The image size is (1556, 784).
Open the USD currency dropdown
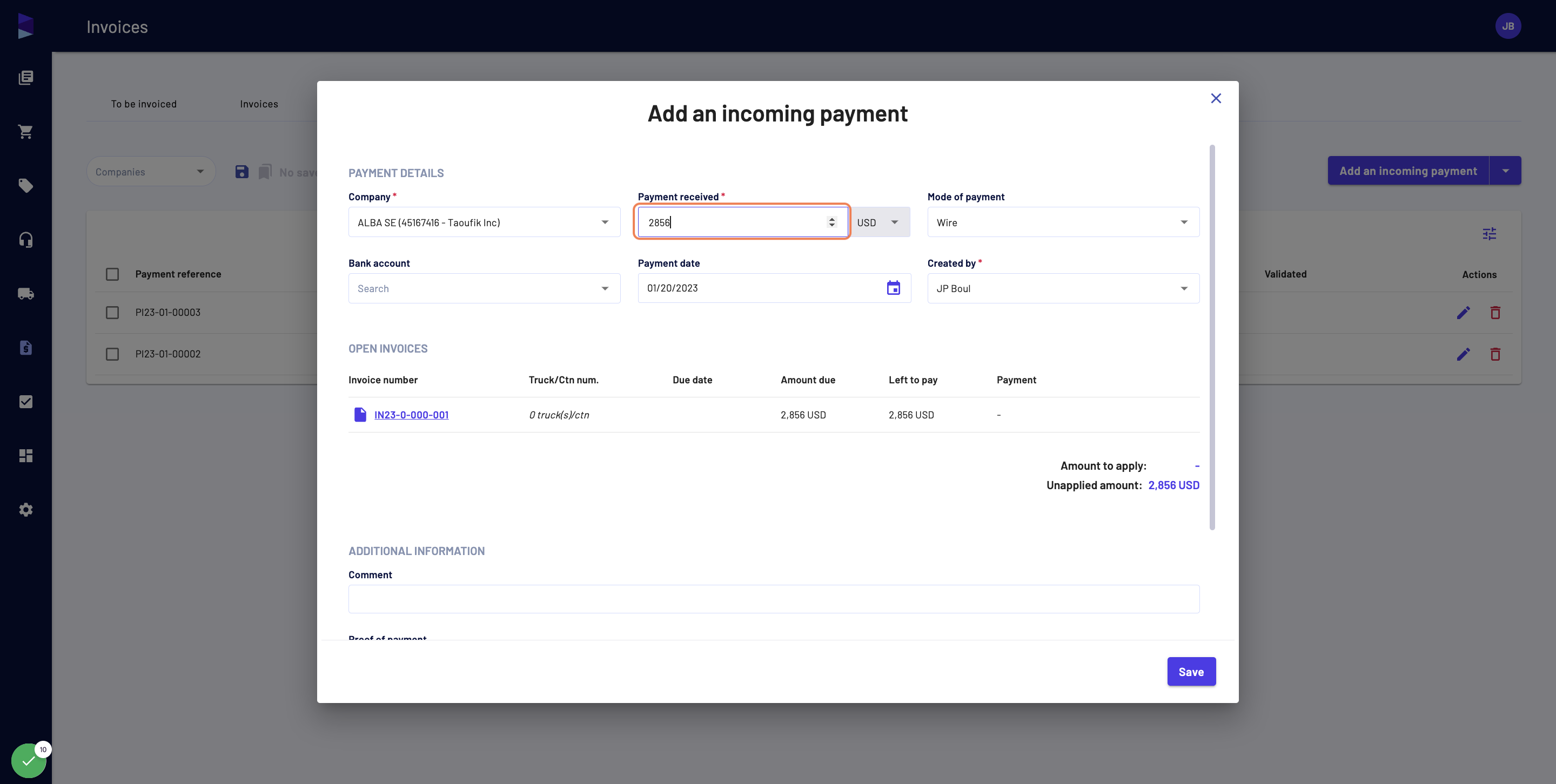tap(880, 222)
